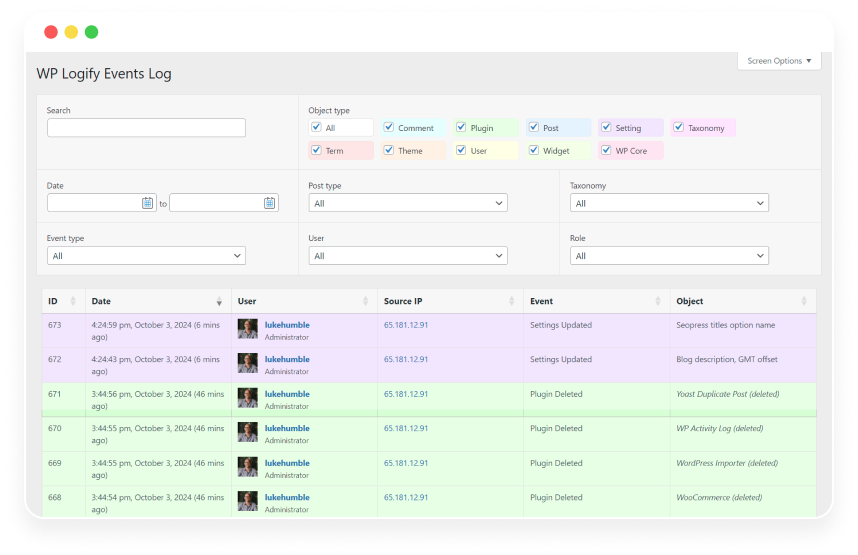
Task: Open the Screen Options tab
Action: pos(779,61)
